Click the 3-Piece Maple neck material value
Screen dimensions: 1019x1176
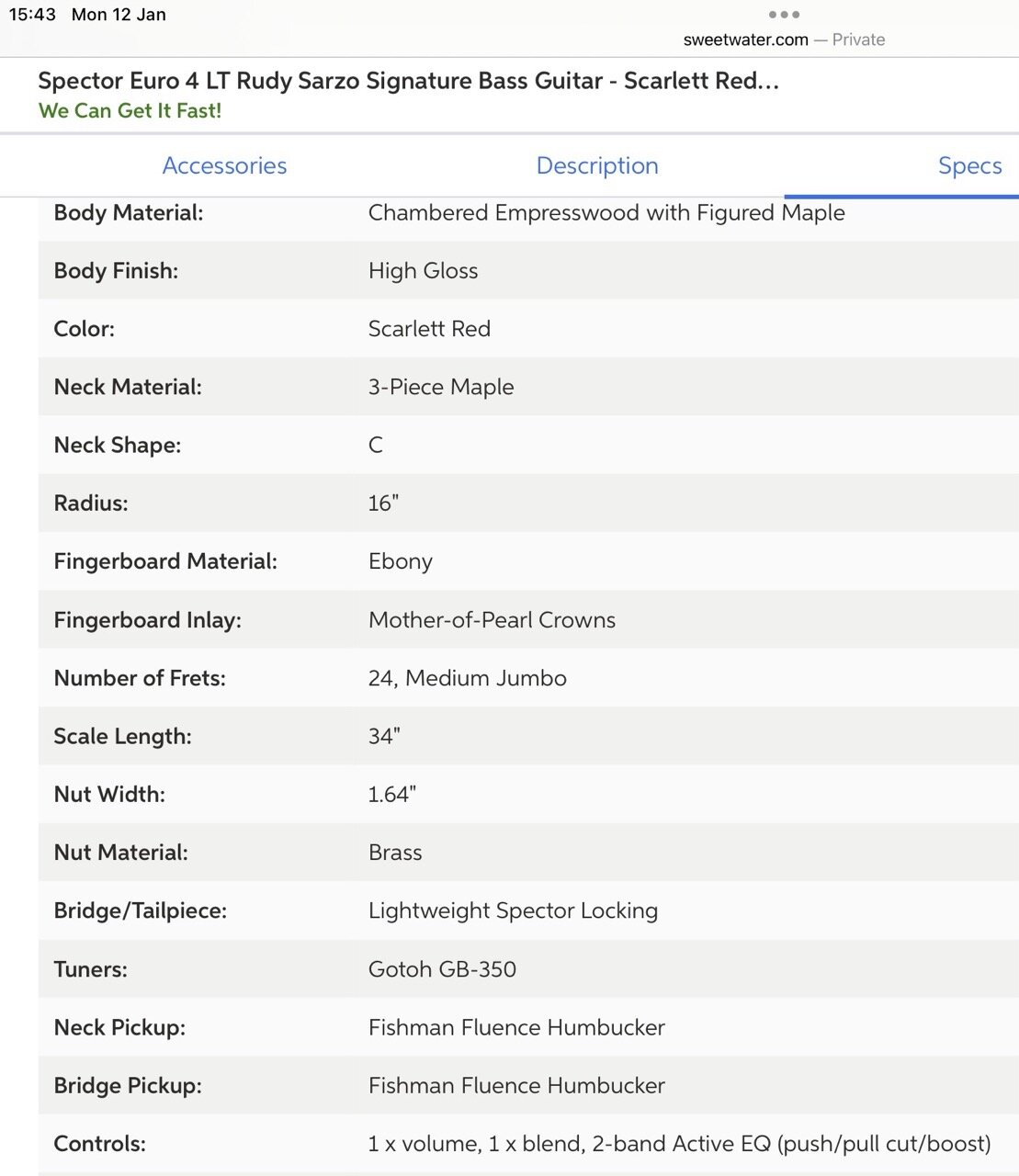click(x=441, y=387)
